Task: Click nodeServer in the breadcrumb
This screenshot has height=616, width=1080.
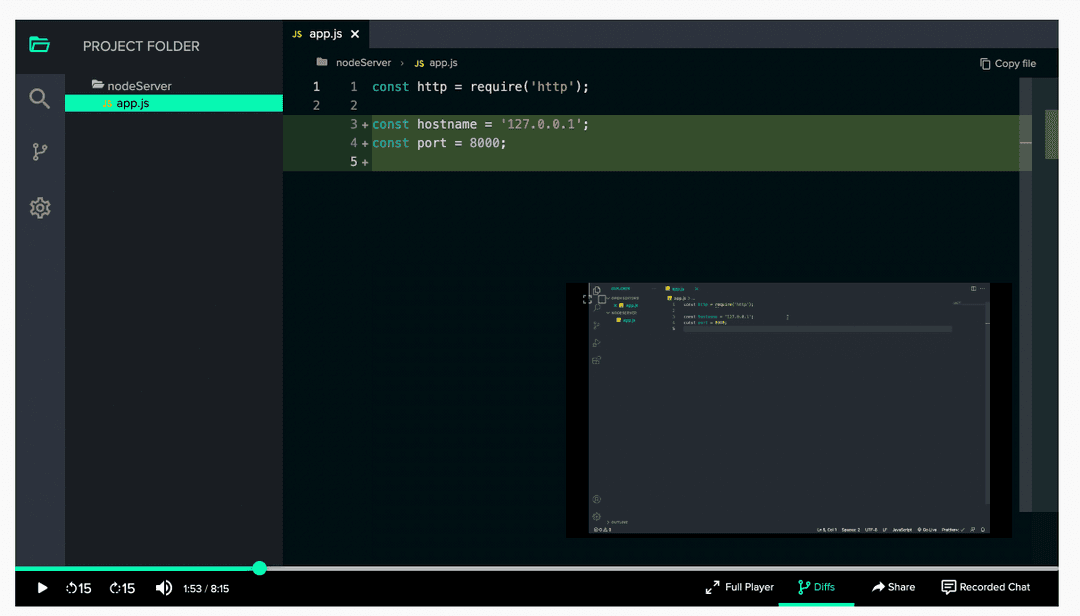Action: coord(363,63)
